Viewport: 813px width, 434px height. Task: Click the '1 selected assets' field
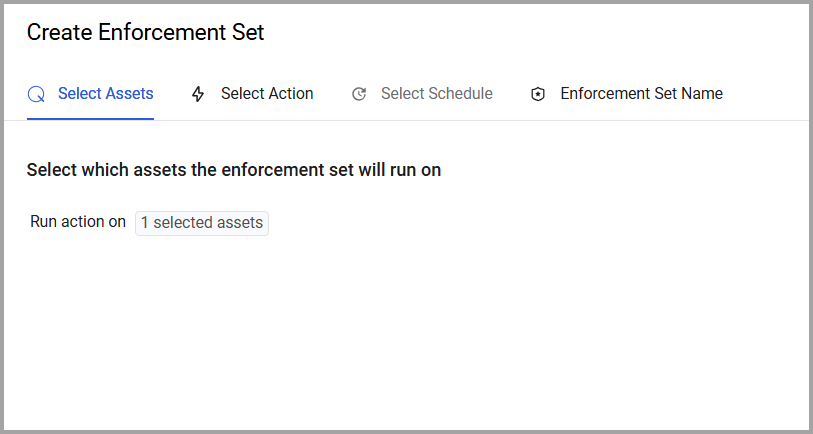point(202,223)
